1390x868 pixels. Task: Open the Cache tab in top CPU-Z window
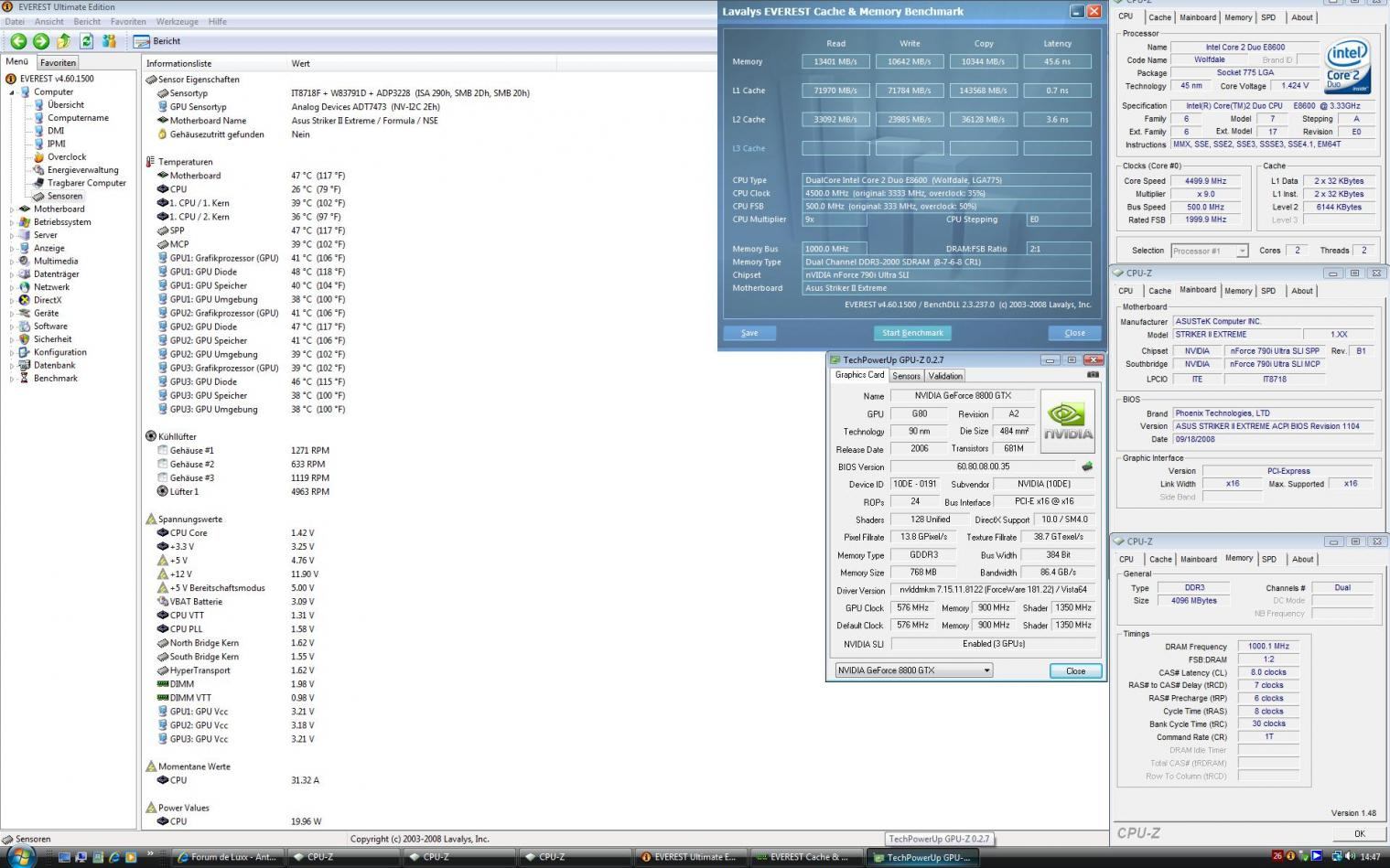[x=1159, y=17]
